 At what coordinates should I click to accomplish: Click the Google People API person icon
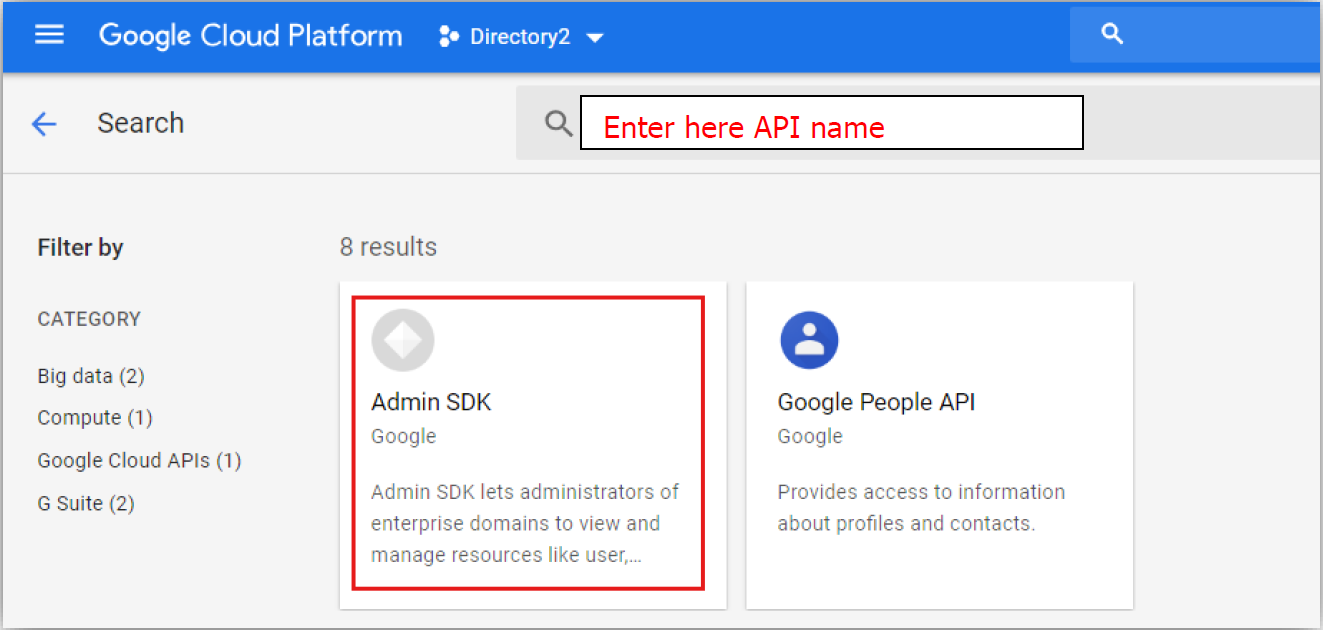coord(809,340)
